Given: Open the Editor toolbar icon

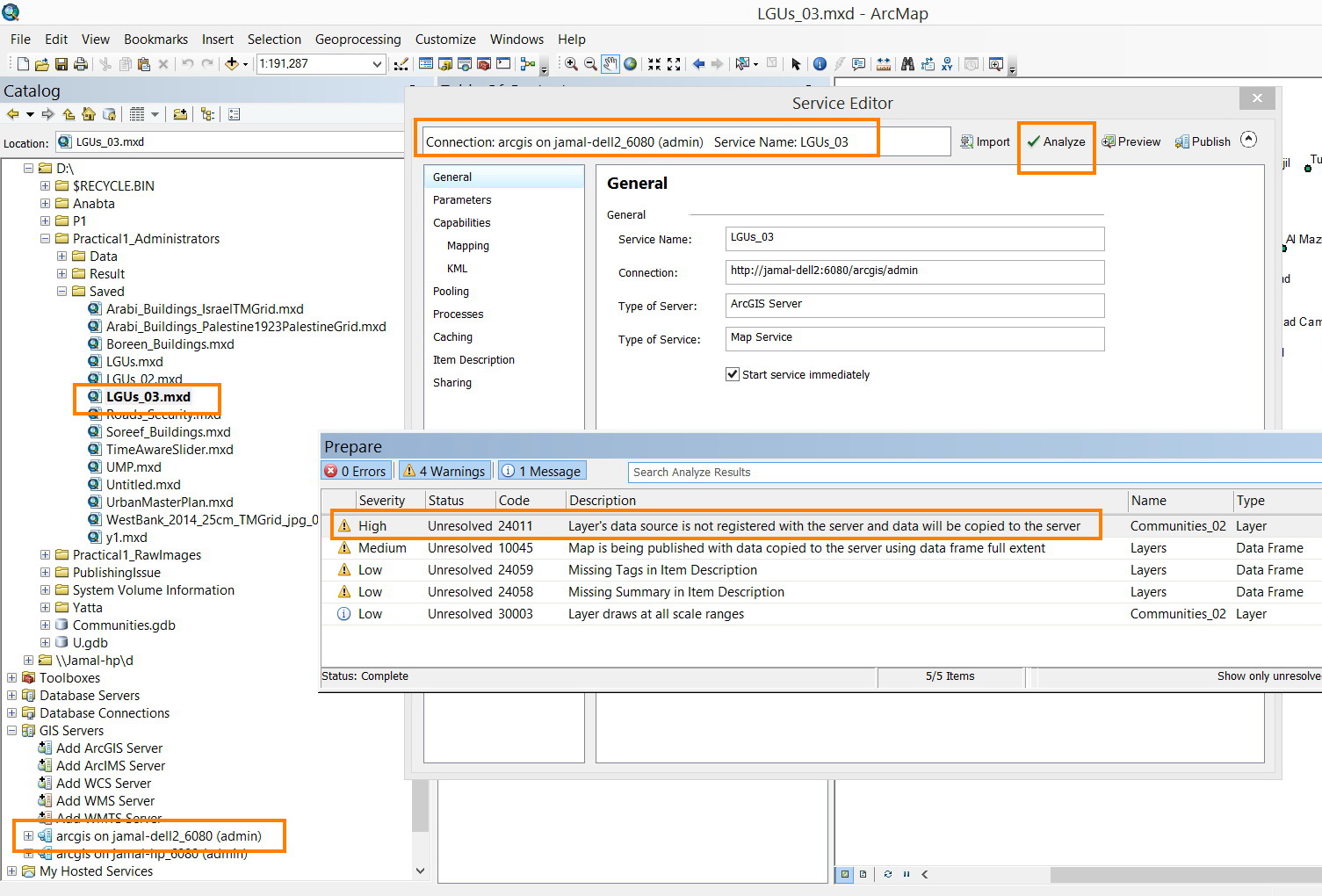Looking at the screenshot, I should coord(401,63).
